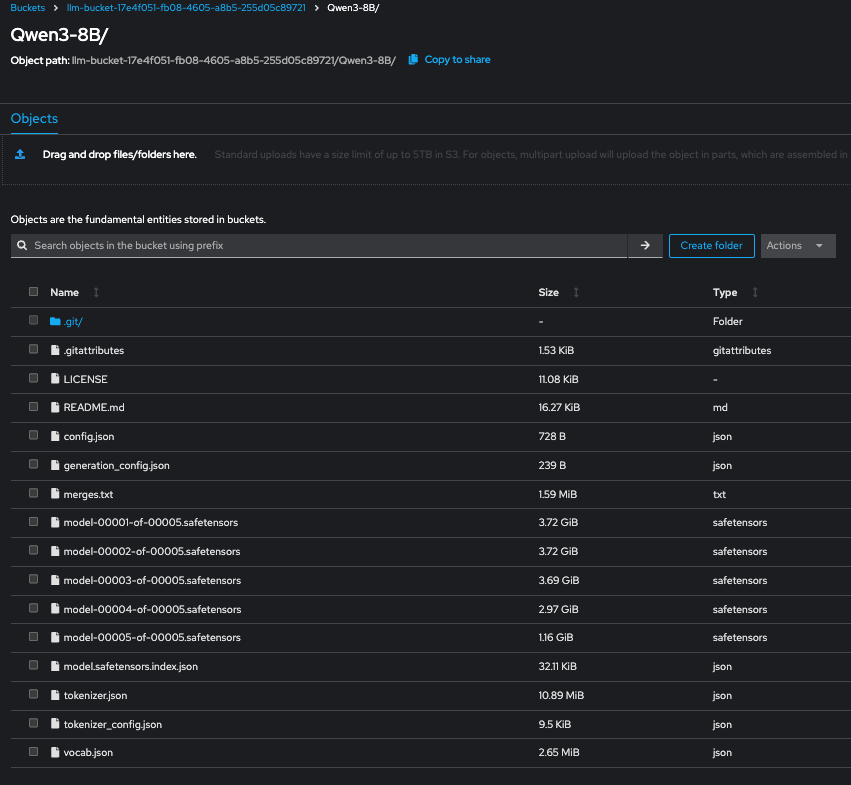Go to Buckets in the breadcrumb
Viewport: 851px width, 785px height.
(27, 8)
